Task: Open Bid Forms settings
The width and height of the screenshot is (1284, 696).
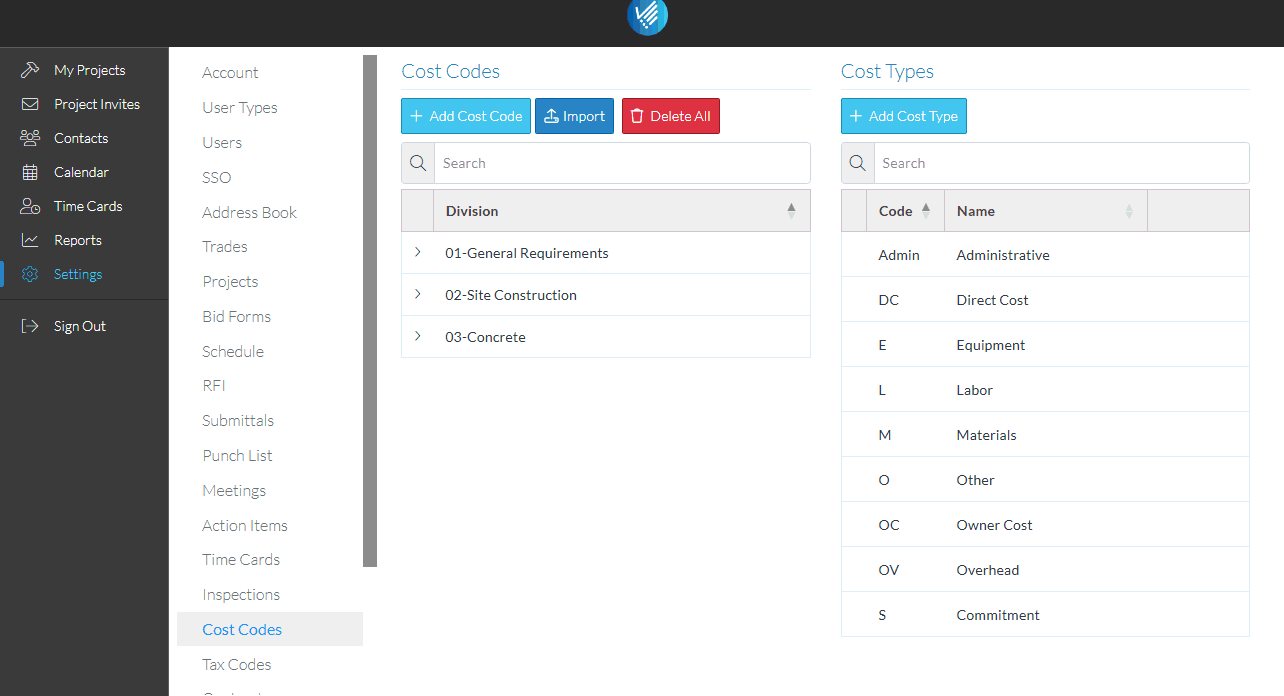Action: (236, 317)
